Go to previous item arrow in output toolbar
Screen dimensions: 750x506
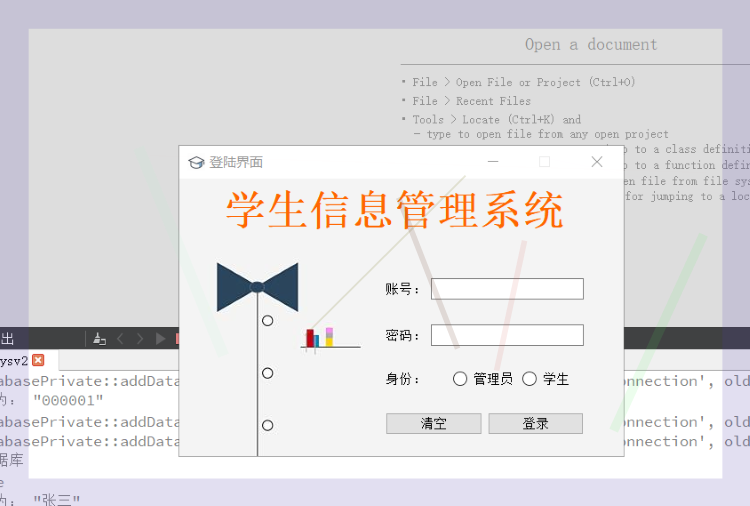pyautogui.click(x=120, y=339)
